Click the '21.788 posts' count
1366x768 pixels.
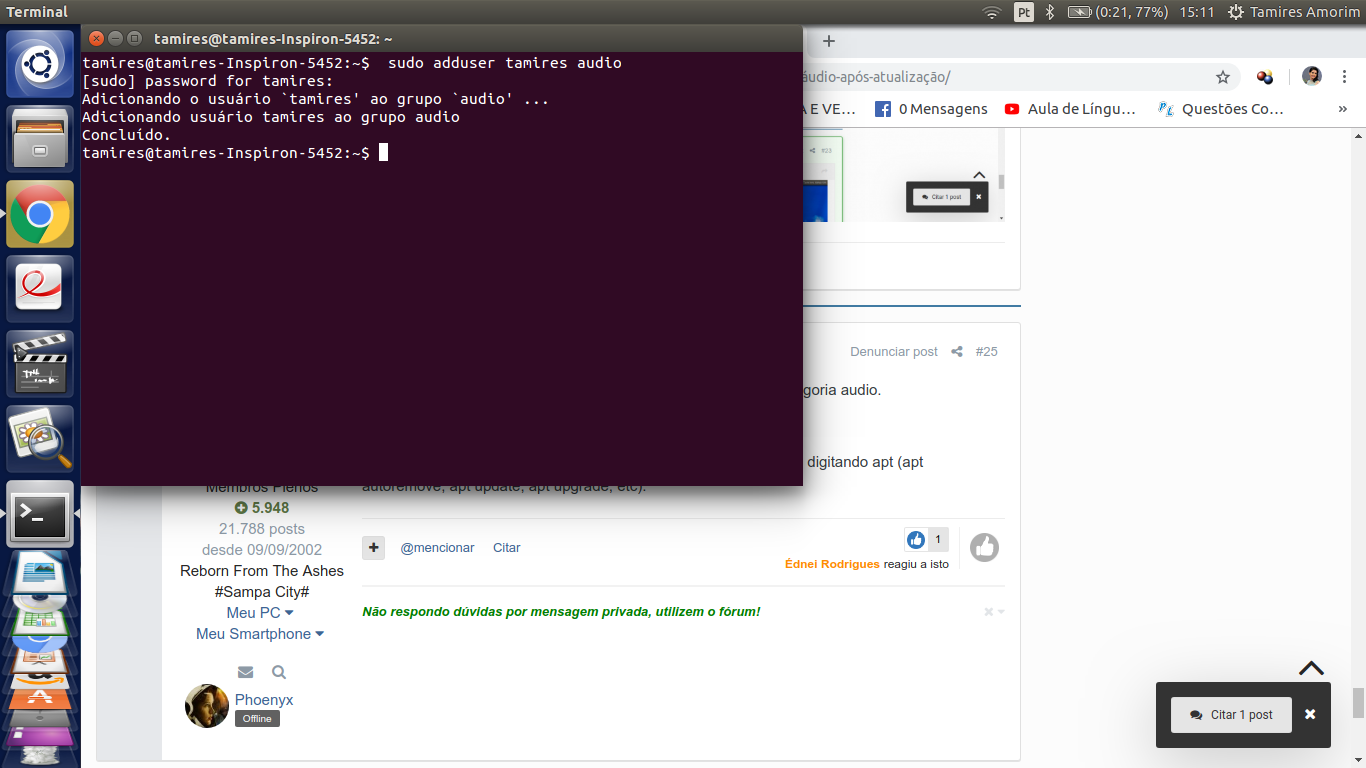pos(262,529)
